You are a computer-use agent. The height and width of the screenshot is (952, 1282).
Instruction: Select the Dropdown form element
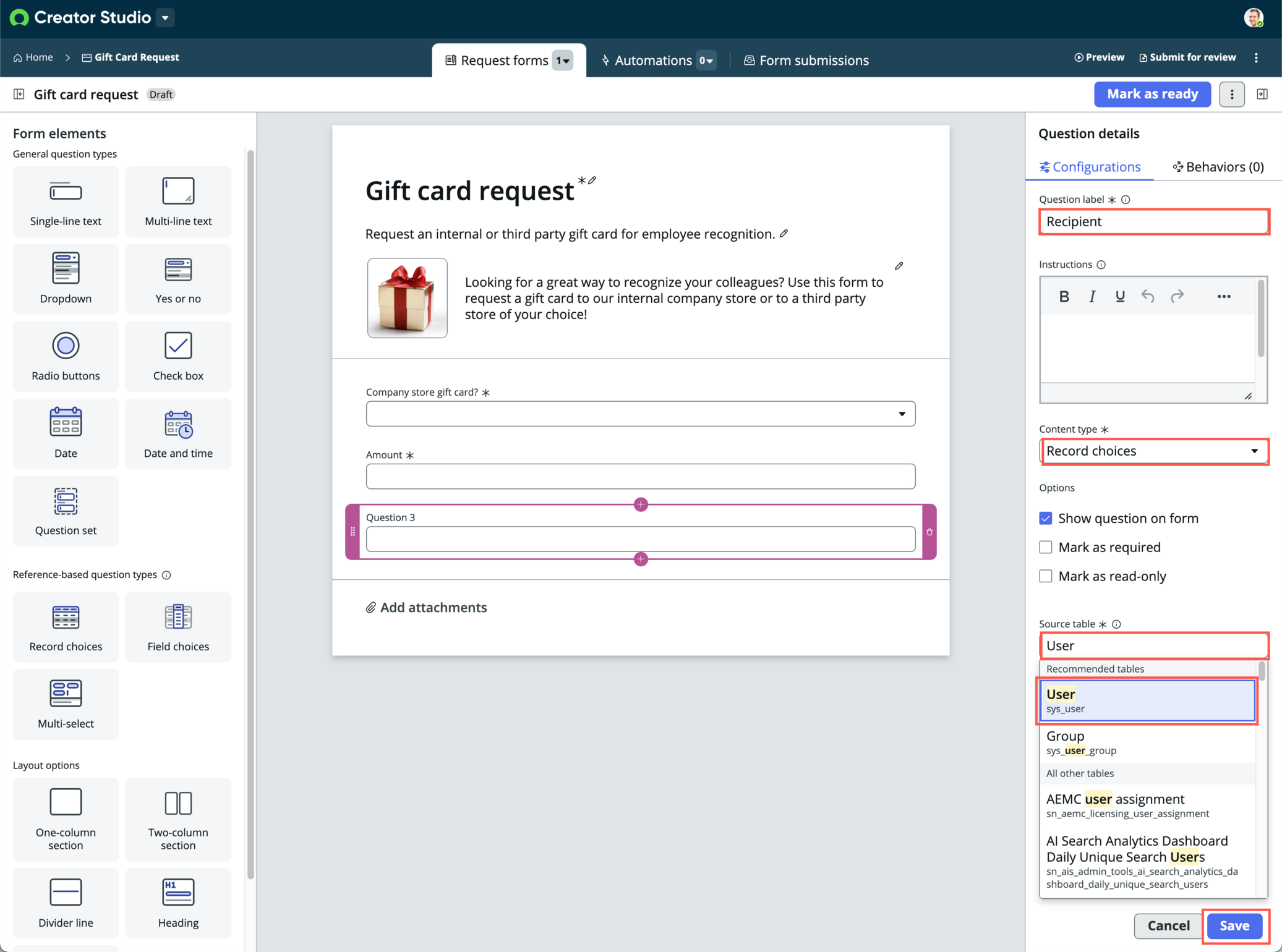pos(66,279)
